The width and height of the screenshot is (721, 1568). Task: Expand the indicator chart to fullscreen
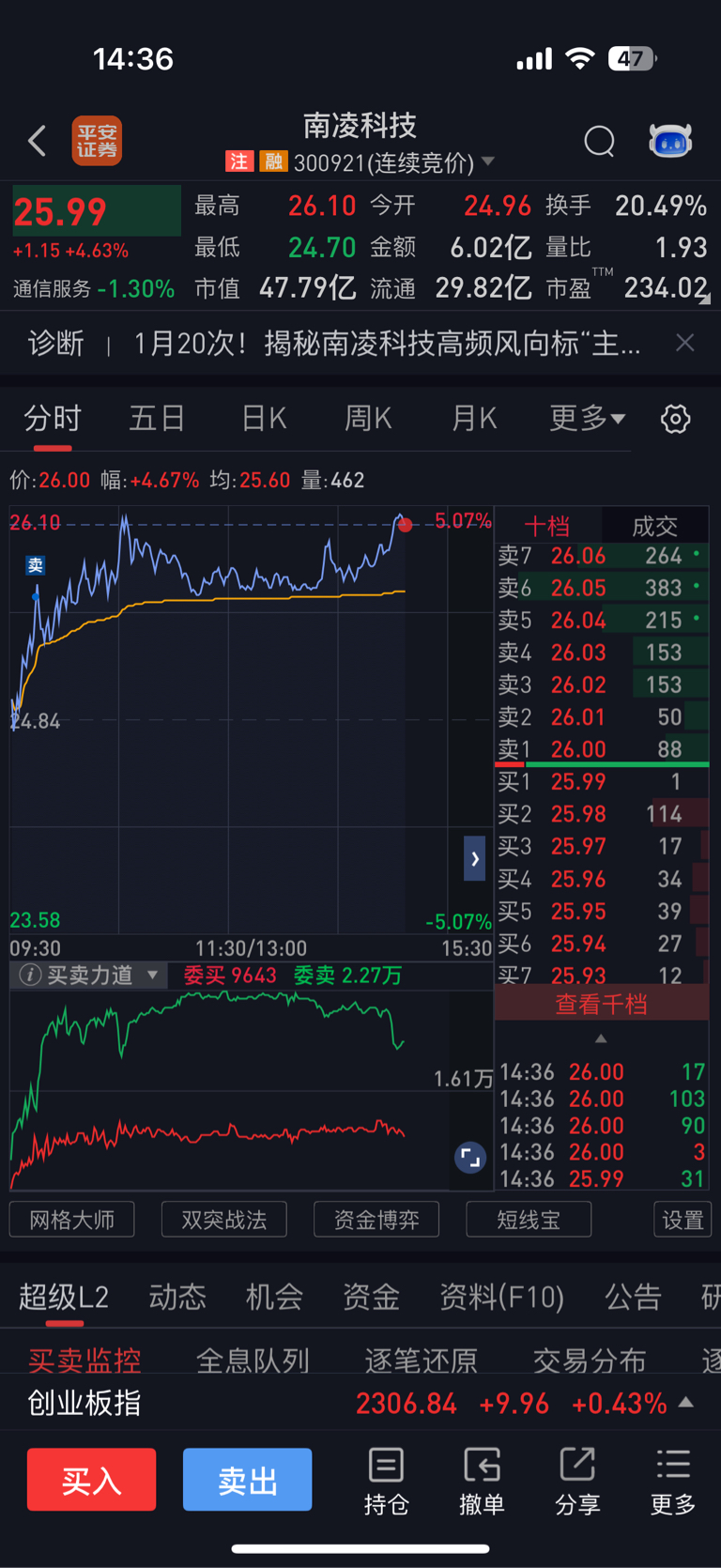point(470,1158)
